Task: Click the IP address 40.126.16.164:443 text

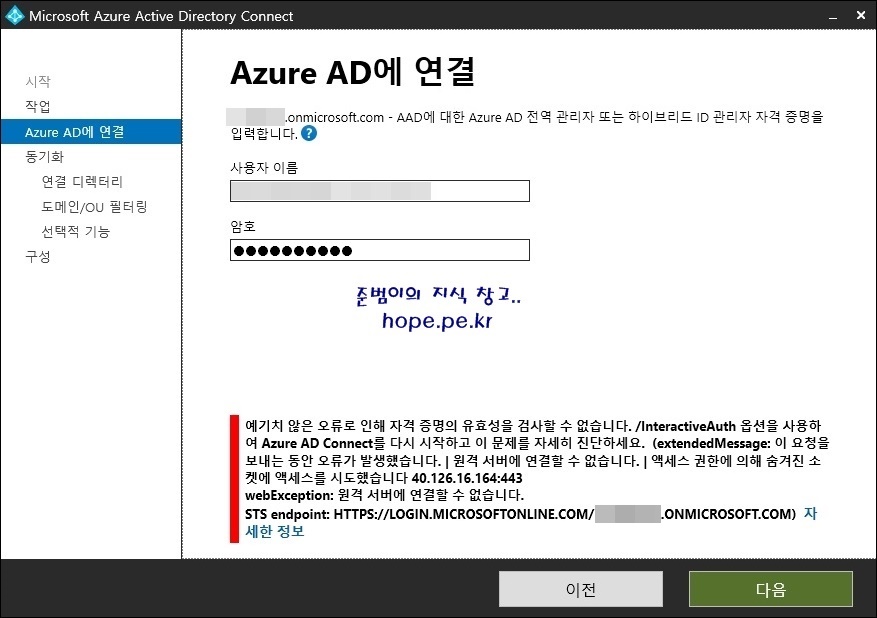Action: (467, 478)
